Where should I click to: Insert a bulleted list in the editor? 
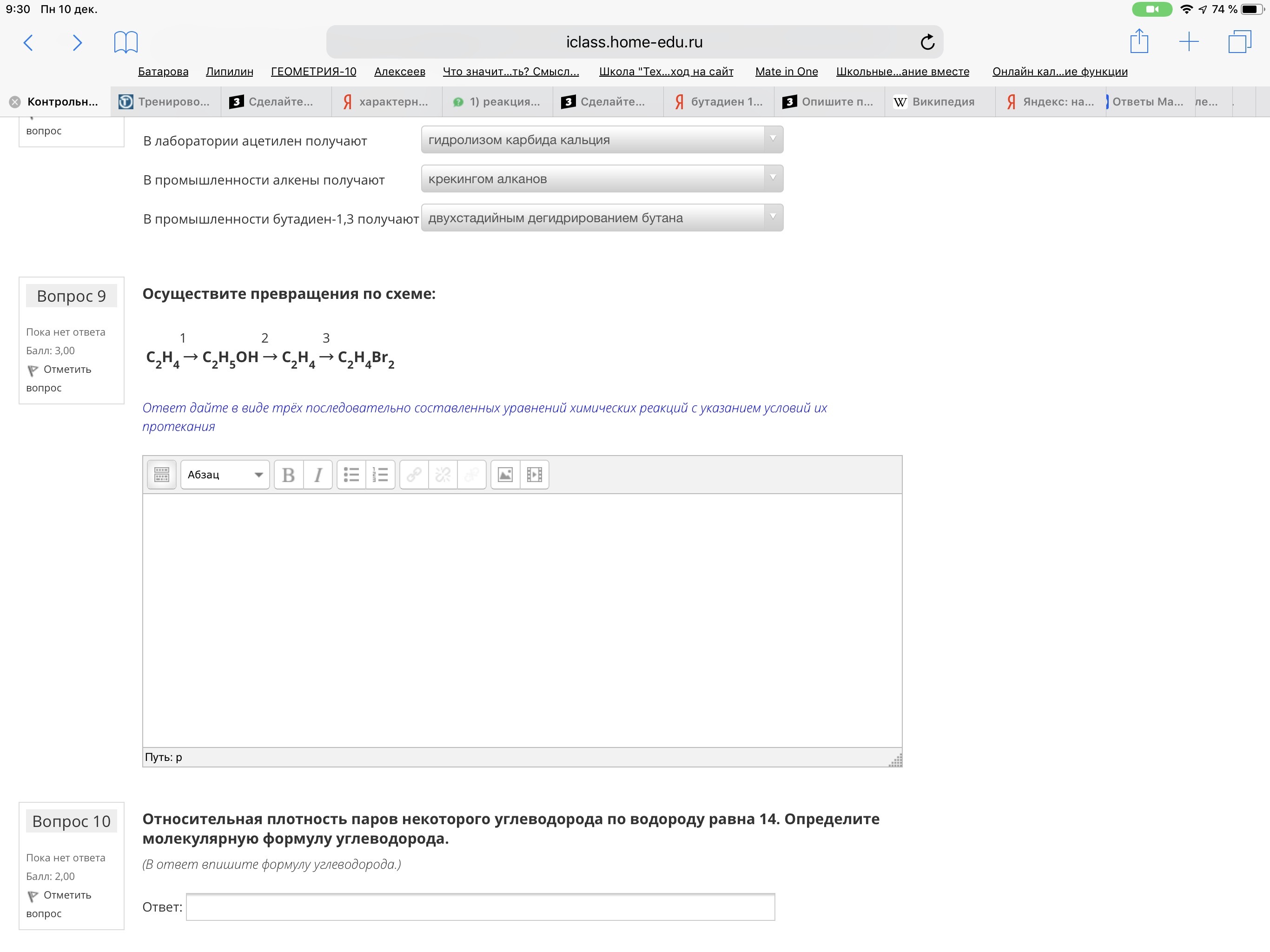351,475
